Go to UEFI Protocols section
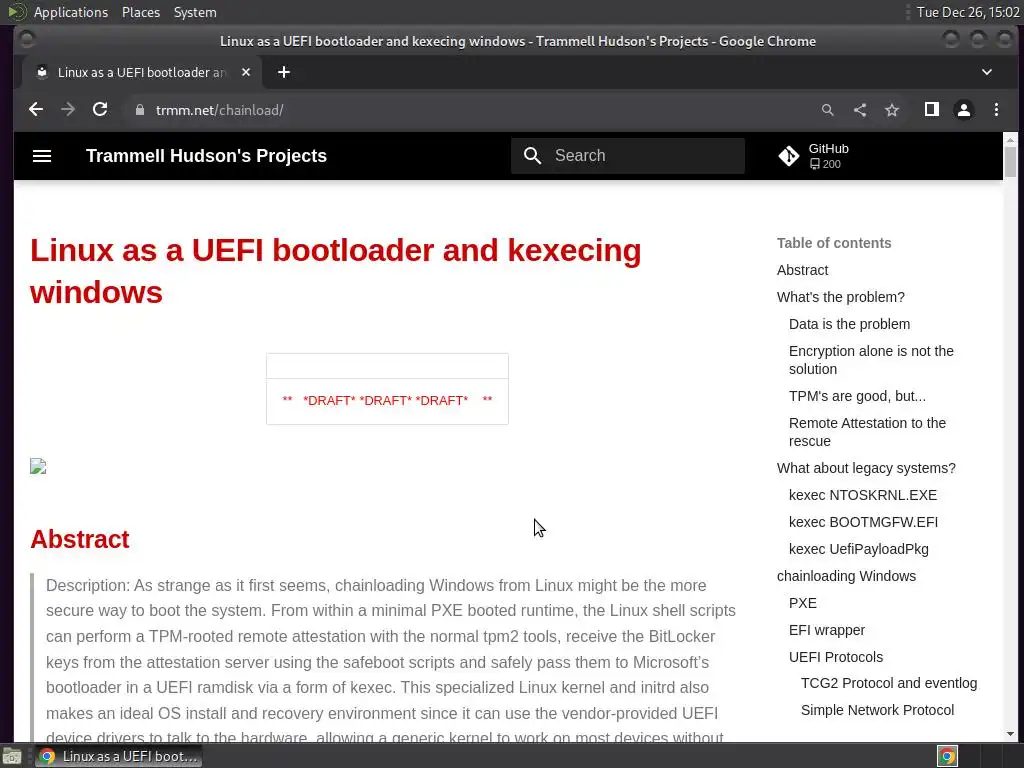 click(x=836, y=657)
